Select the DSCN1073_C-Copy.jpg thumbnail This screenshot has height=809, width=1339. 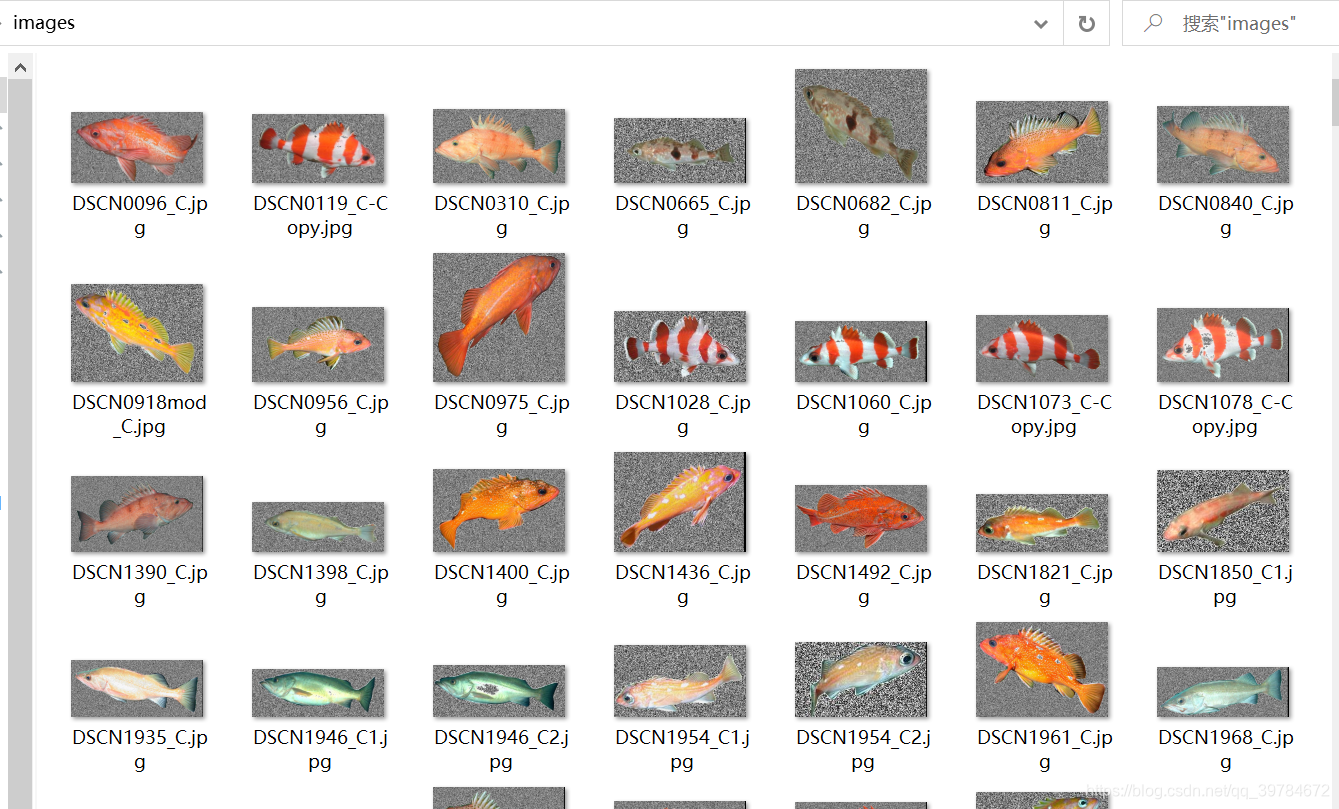(x=1042, y=349)
